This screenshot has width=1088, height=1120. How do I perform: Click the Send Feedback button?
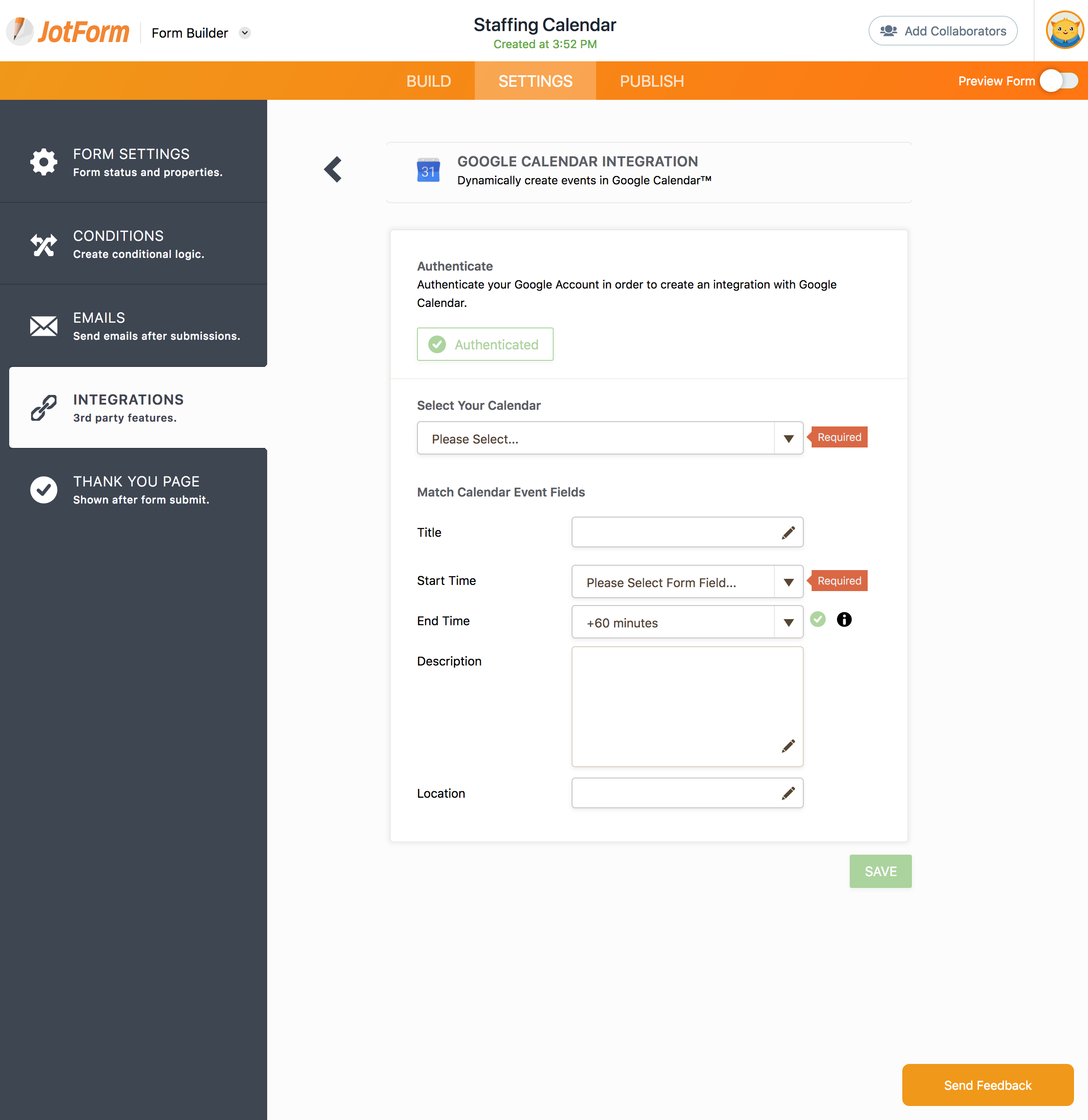[987, 1085]
